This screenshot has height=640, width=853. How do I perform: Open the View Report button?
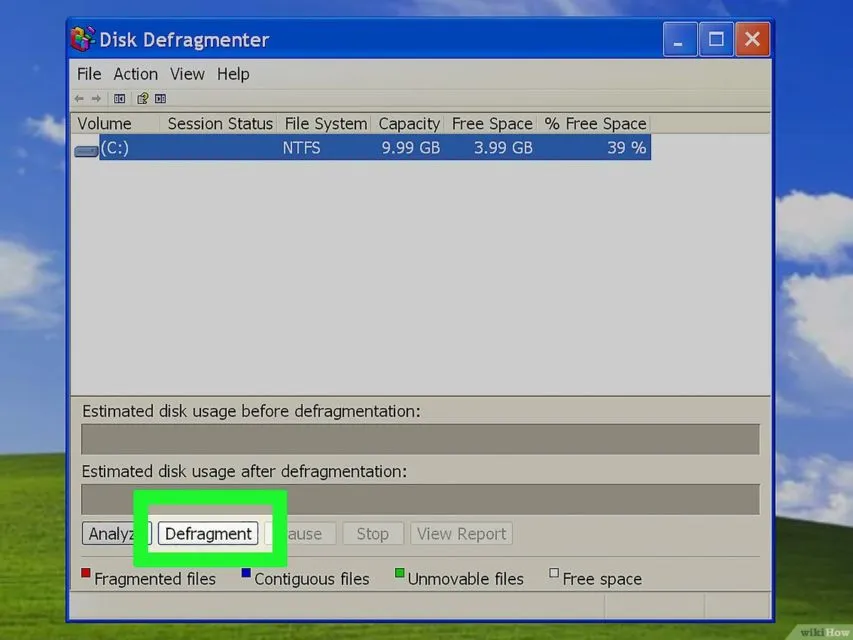coord(461,533)
